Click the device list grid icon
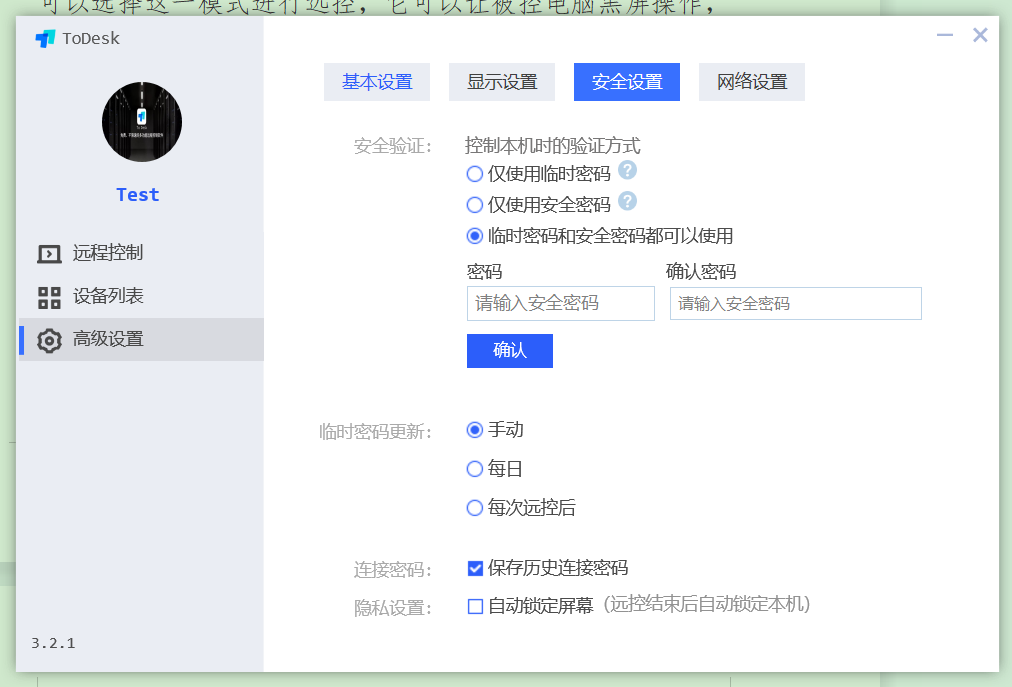The width and height of the screenshot is (1012, 687). (x=49, y=297)
